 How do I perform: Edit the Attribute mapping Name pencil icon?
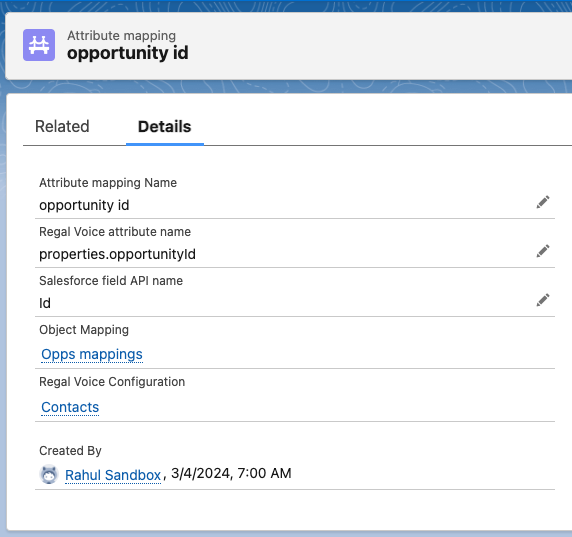pos(542,202)
